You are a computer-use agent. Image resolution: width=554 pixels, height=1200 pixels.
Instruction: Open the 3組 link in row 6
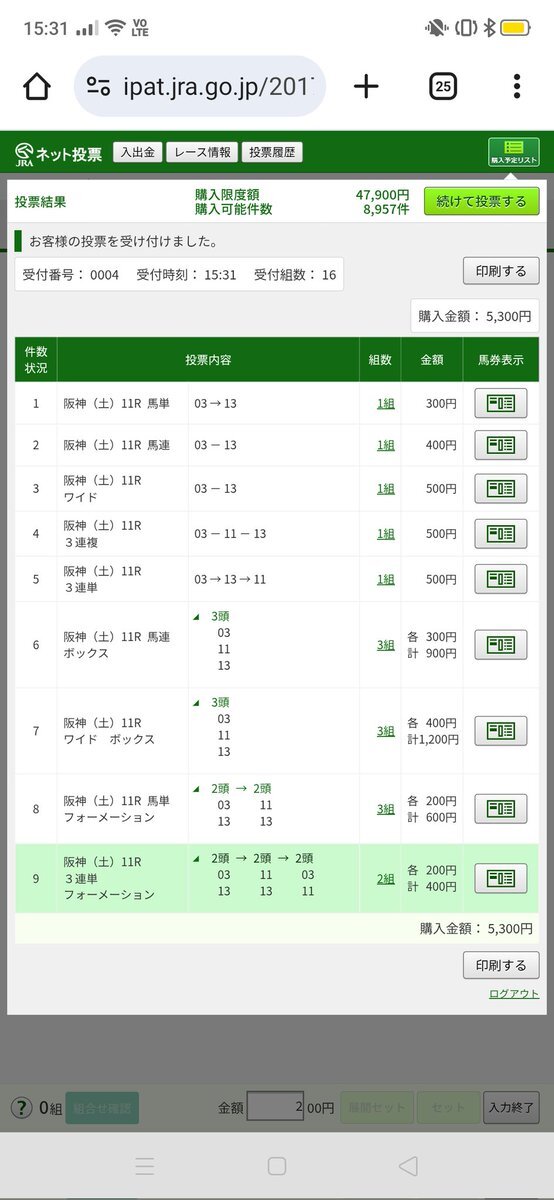[385, 645]
